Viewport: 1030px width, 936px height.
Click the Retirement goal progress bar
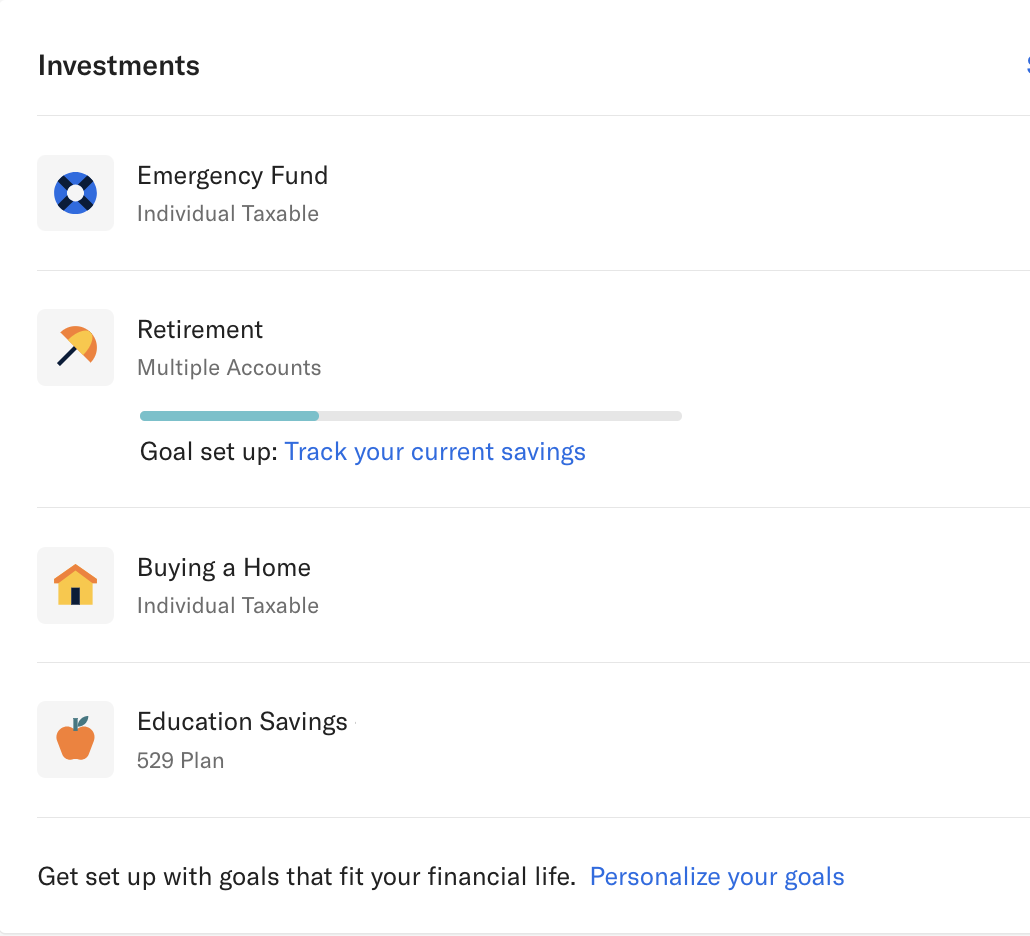(x=500, y=415)
